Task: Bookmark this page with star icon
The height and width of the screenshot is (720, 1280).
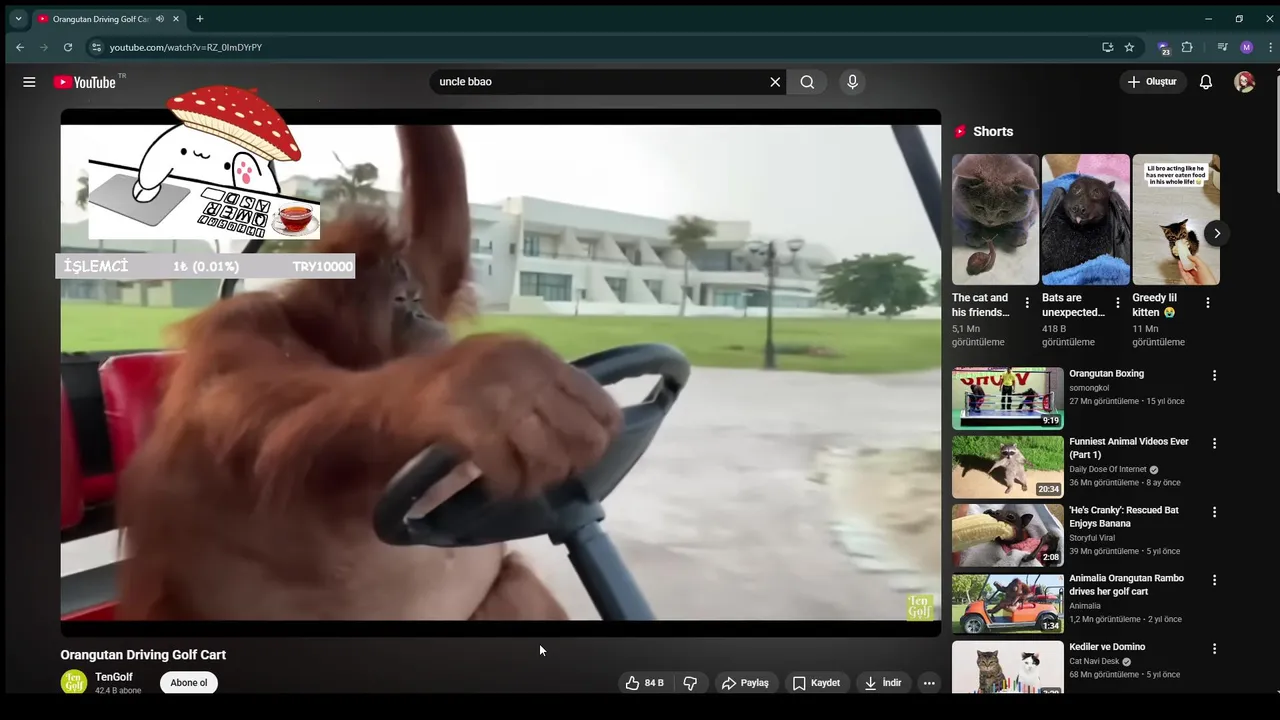Action: (1129, 47)
